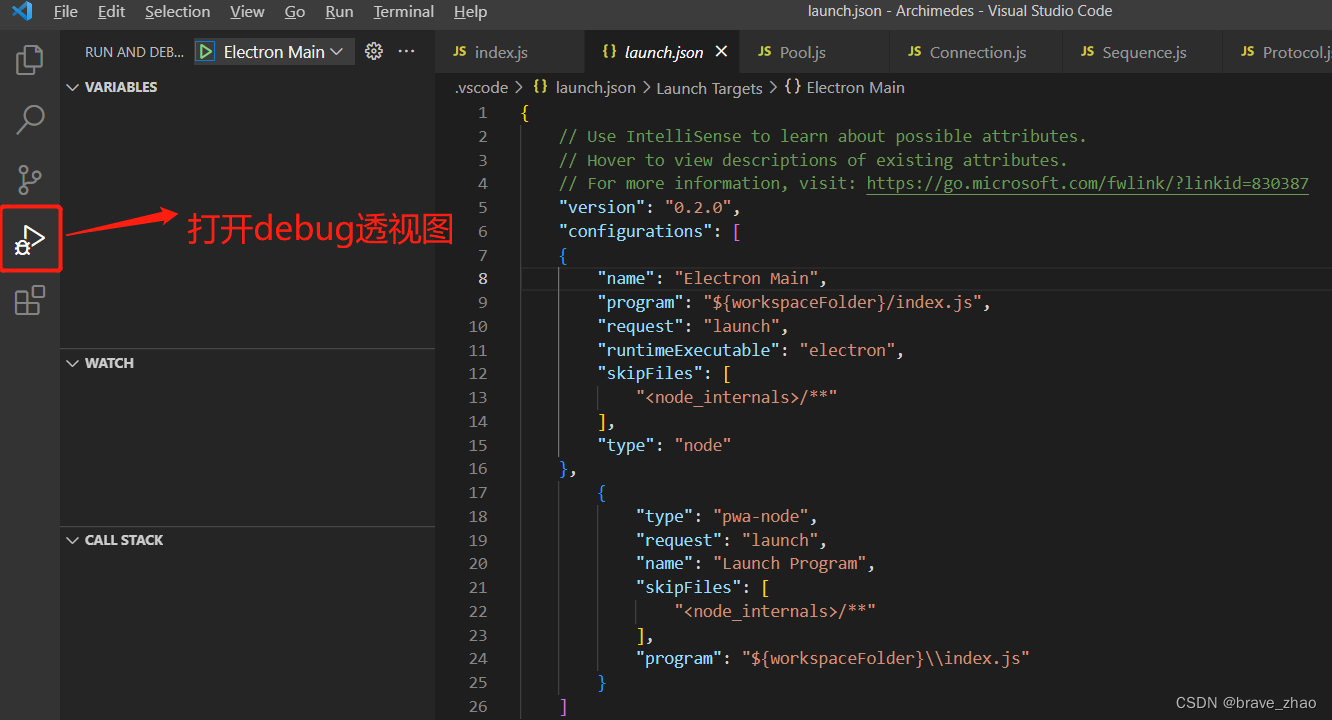Open the Help menu

(x=470, y=12)
